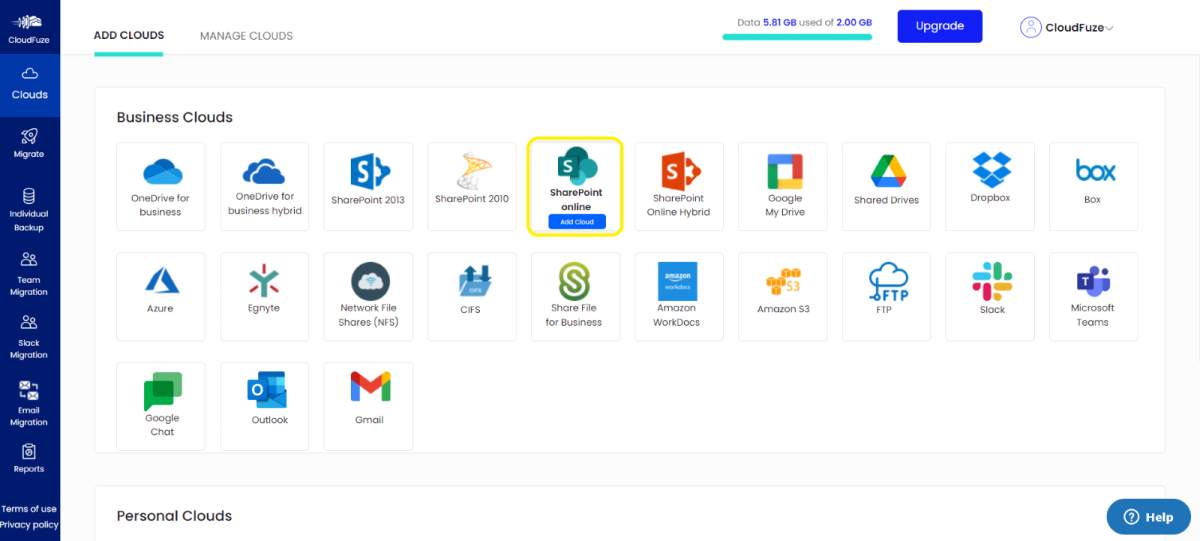Pick the Google My Drive cloud

click(x=783, y=186)
